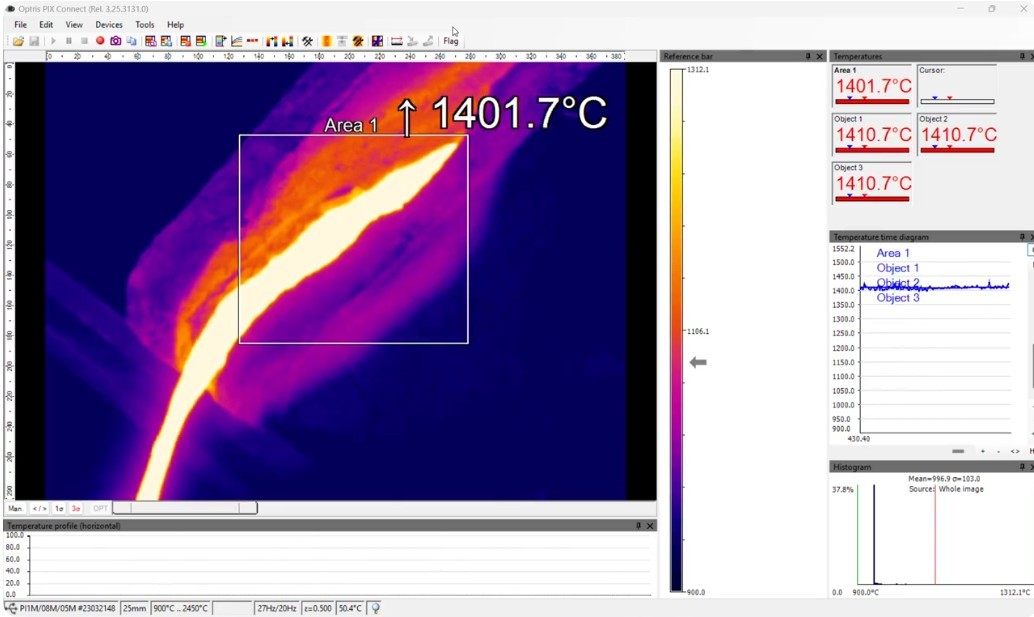Click the play button in the toolbar
Image resolution: width=1034 pixels, height=617 pixels.
(x=53, y=41)
